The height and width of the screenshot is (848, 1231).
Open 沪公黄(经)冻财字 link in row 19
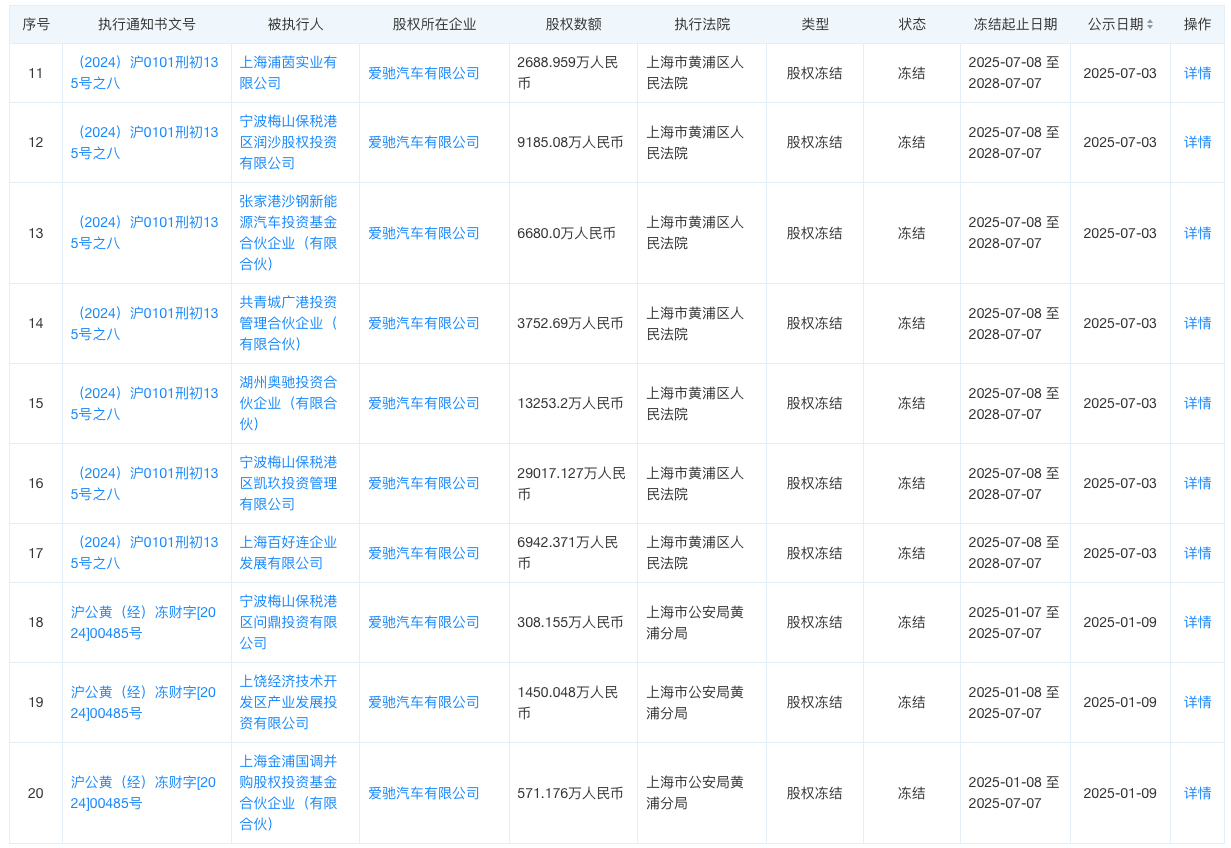click(x=145, y=702)
